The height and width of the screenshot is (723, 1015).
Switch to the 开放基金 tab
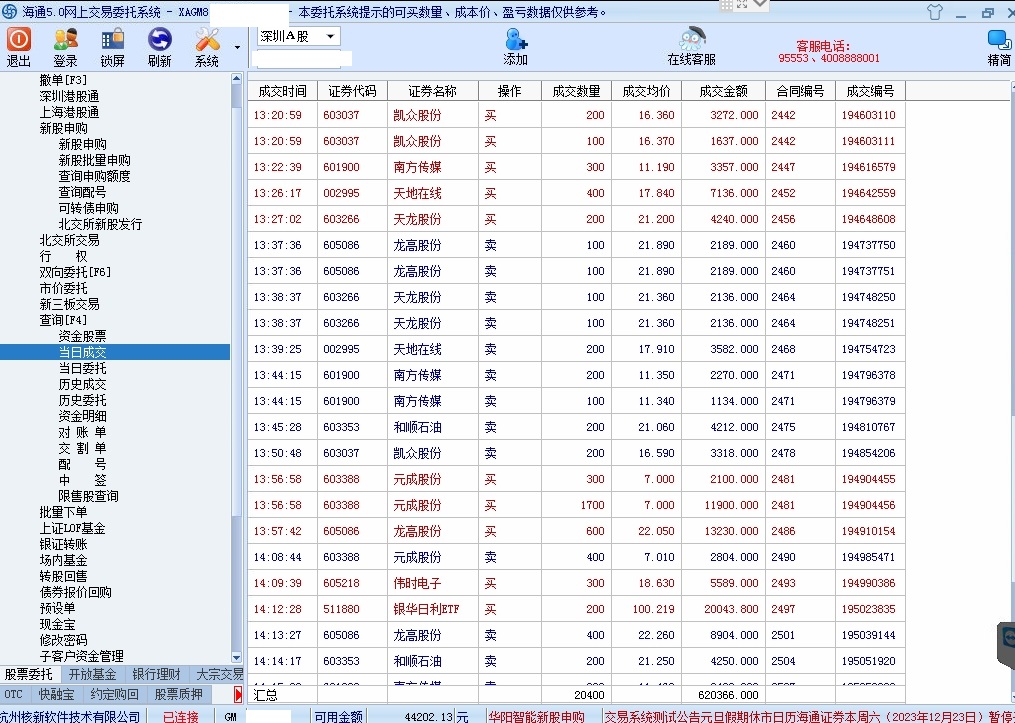tap(92, 674)
